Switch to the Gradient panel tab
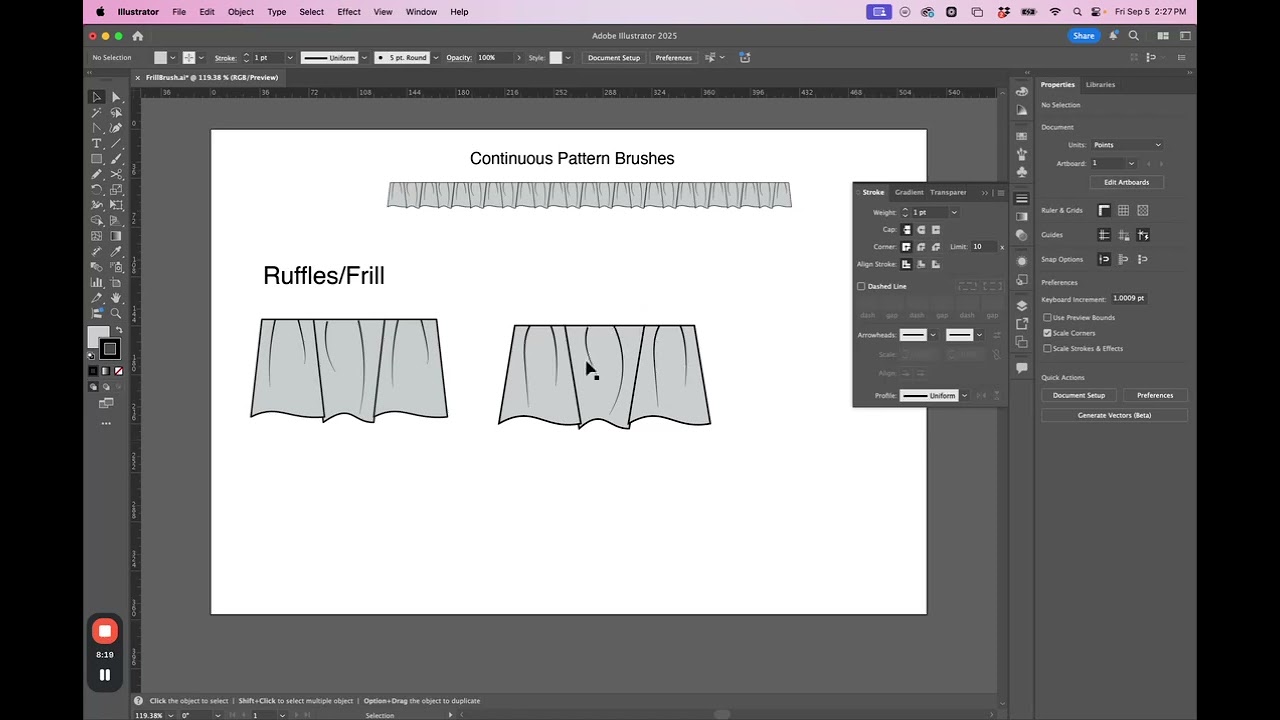Screen dimensions: 1280x720 (909, 192)
